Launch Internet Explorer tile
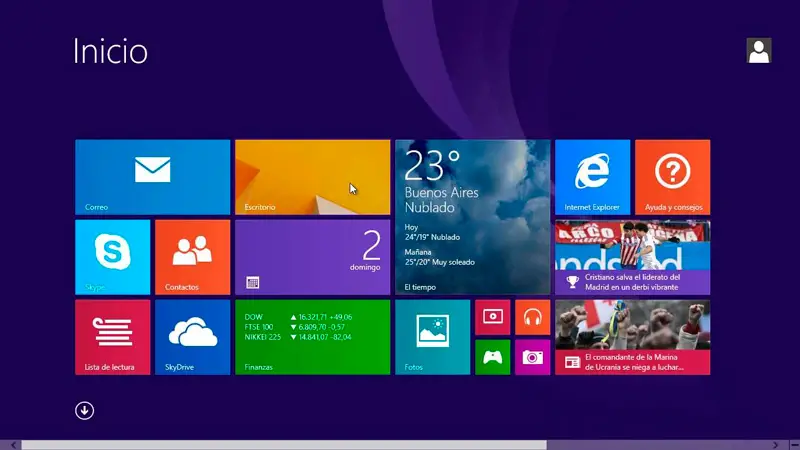 tap(592, 177)
